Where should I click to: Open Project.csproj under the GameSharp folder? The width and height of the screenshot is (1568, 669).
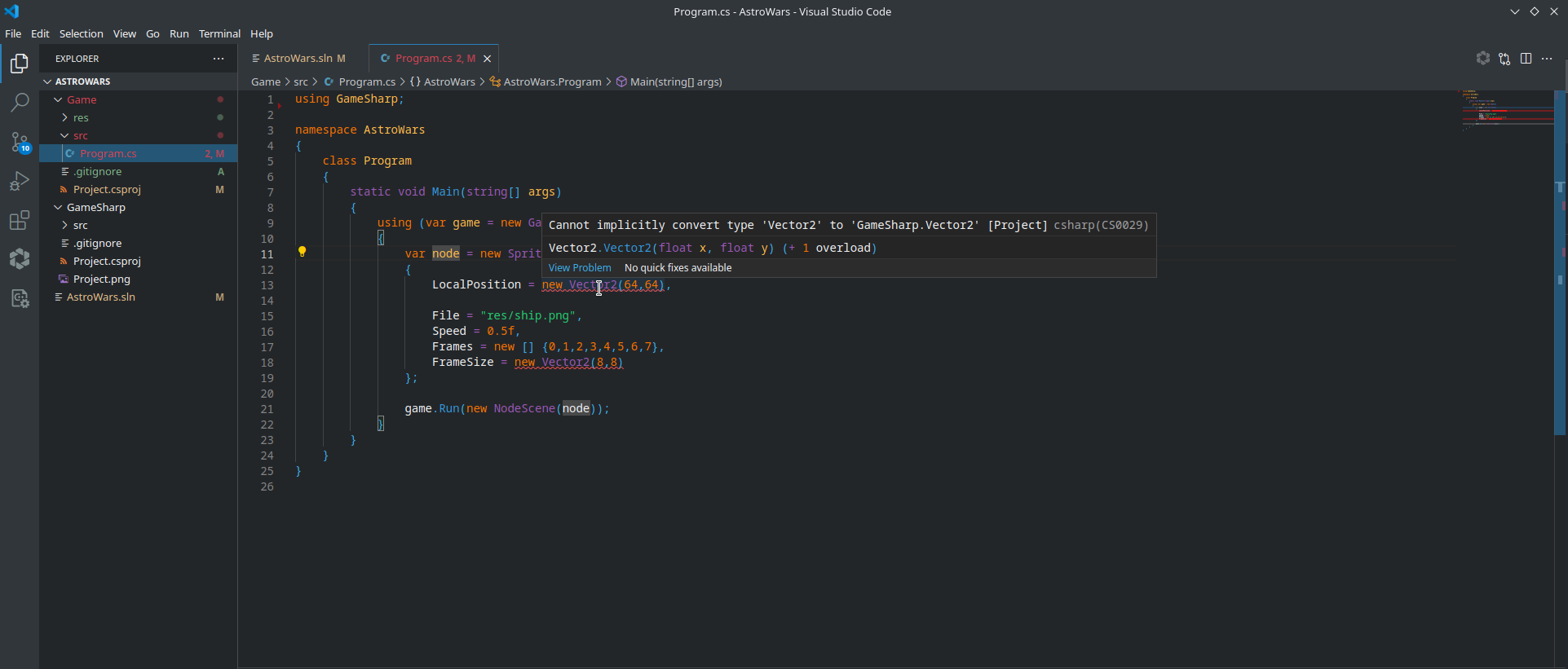(x=139, y=261)
